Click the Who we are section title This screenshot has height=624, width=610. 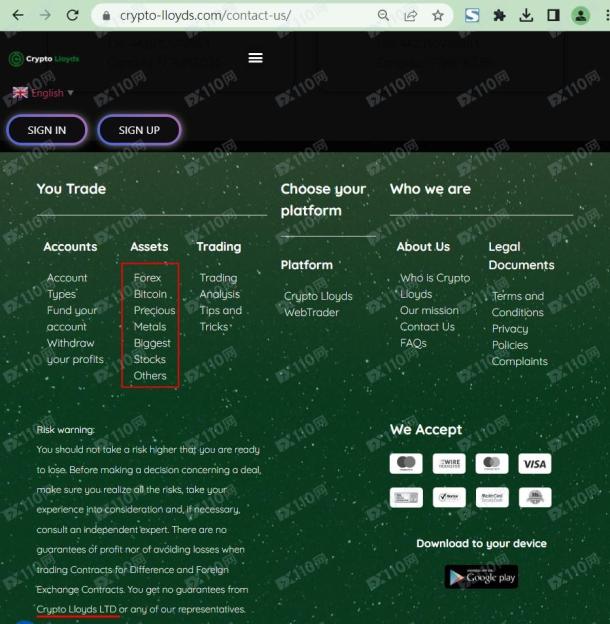point(431,189)
